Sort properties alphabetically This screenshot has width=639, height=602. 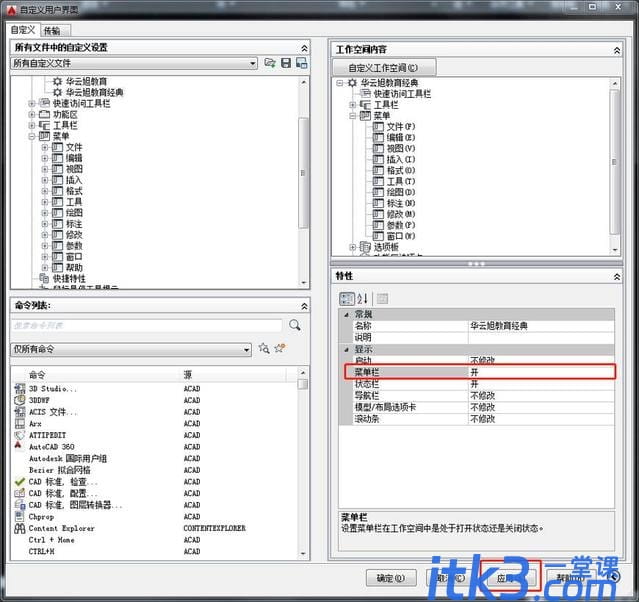click(x=362, y=299)
